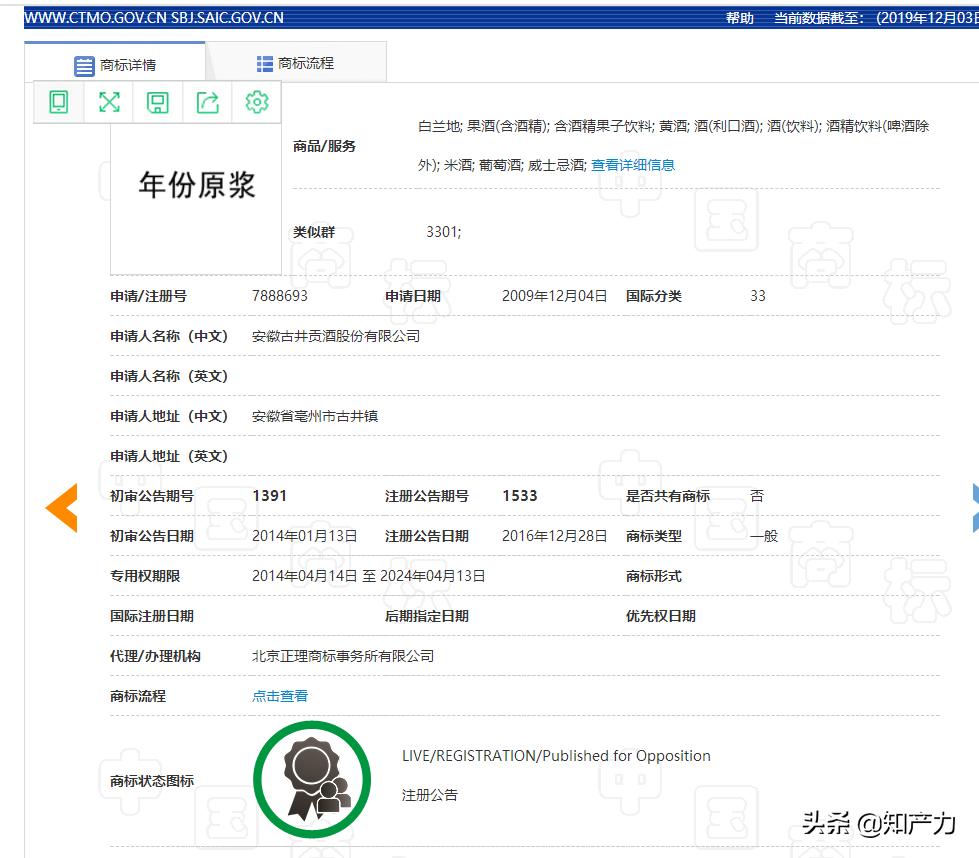Open settings with the gear icon
The image size is (979, 858).
click(257, 102)
